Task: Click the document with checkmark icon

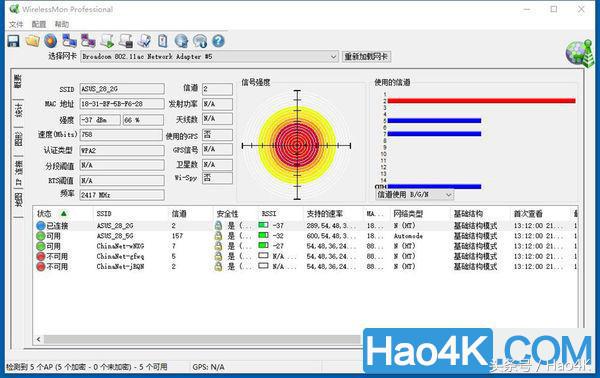Action: click(x=145, y=41)
